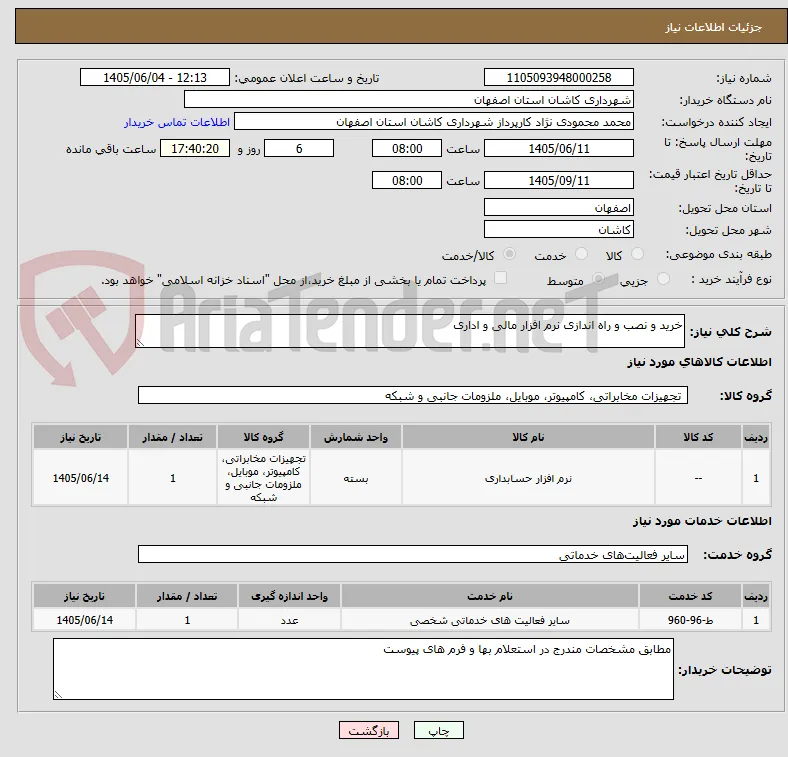Click the price validity date 1405/09/11
788x757 pixels.
[x=558, y=180]
